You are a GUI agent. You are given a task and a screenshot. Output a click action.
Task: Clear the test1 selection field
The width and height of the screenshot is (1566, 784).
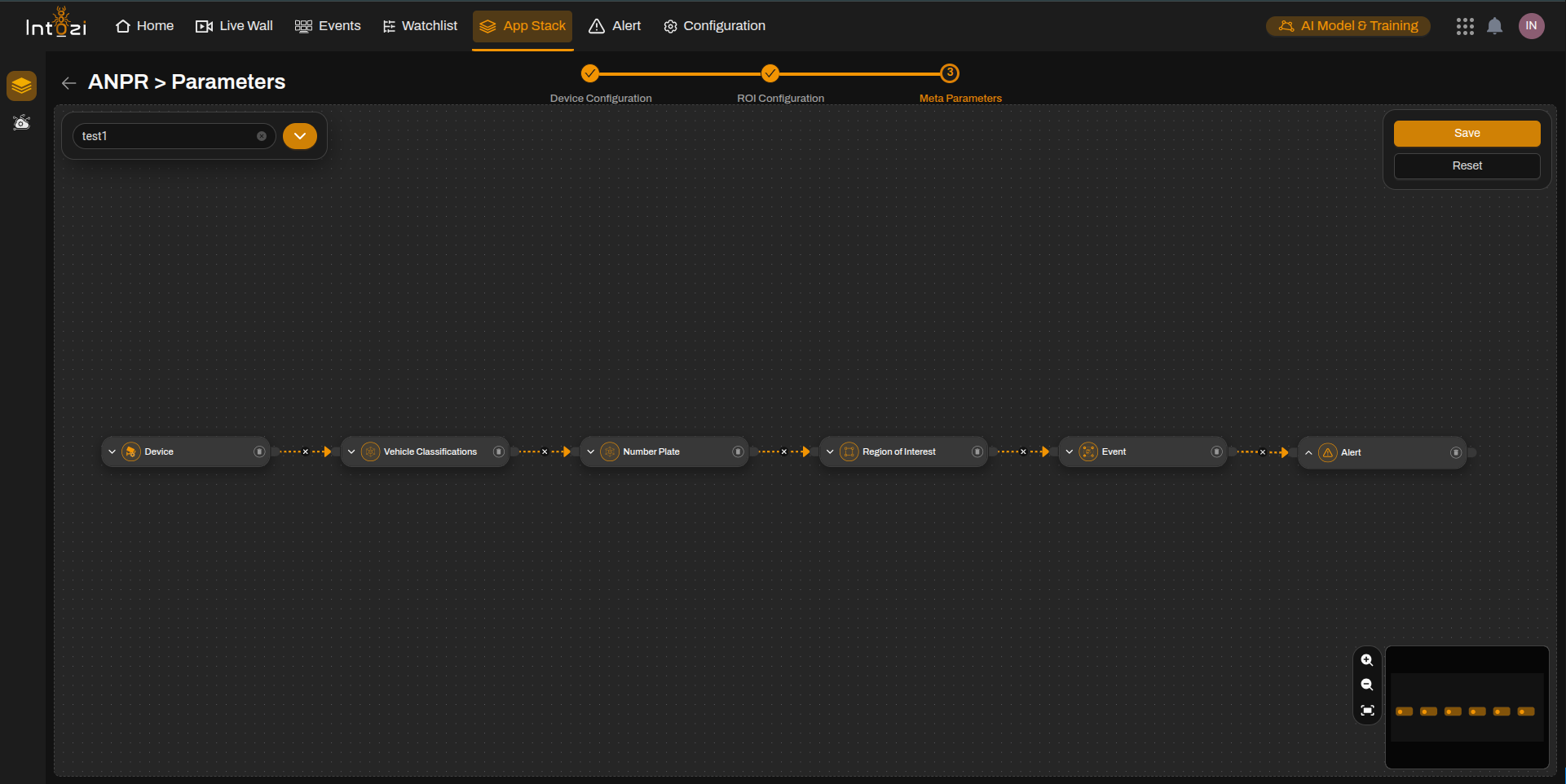click(262, 136)
